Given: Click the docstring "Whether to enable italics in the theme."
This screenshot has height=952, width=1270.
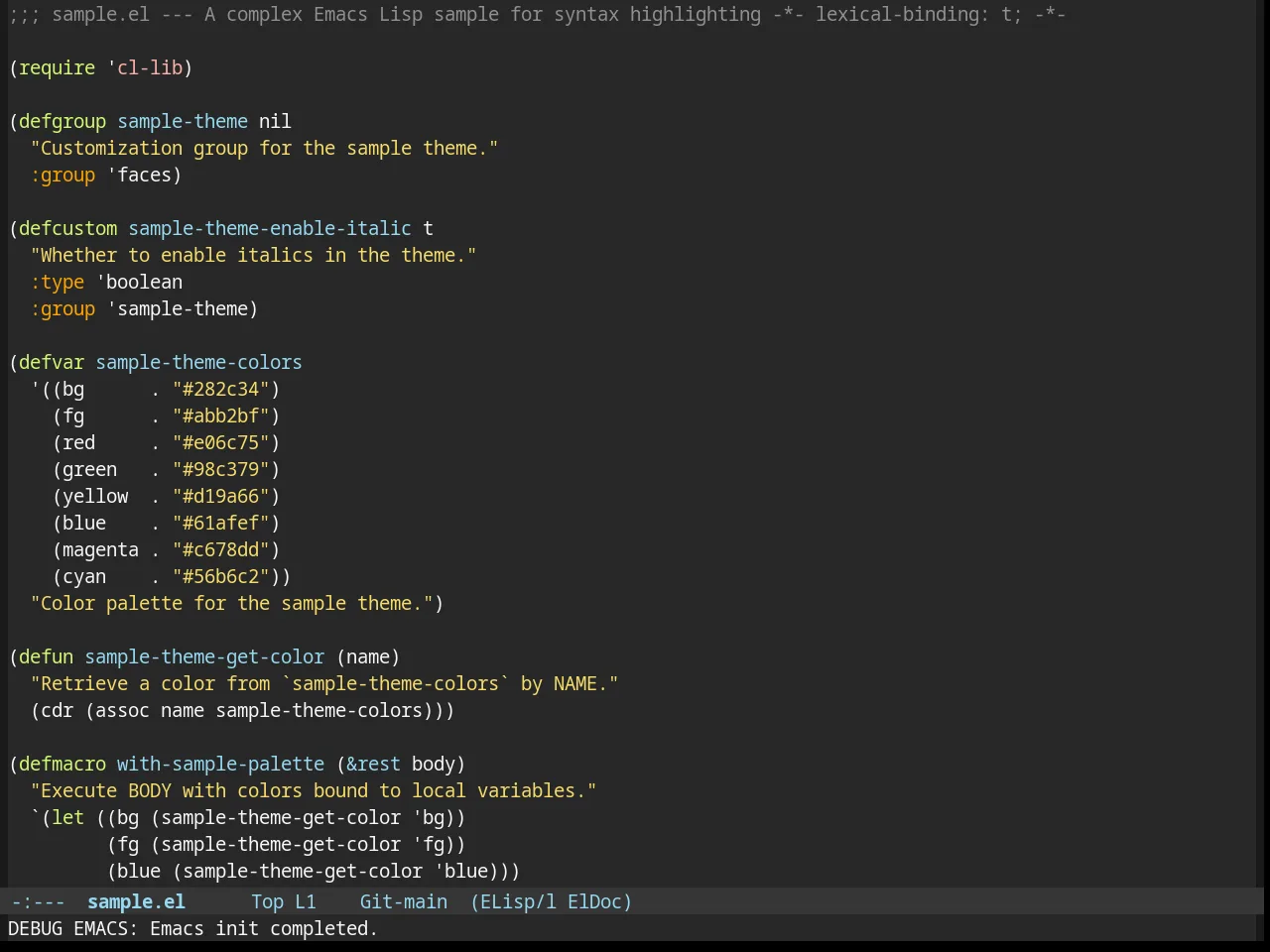Looking at the screenshot, I should pos(253,255).
